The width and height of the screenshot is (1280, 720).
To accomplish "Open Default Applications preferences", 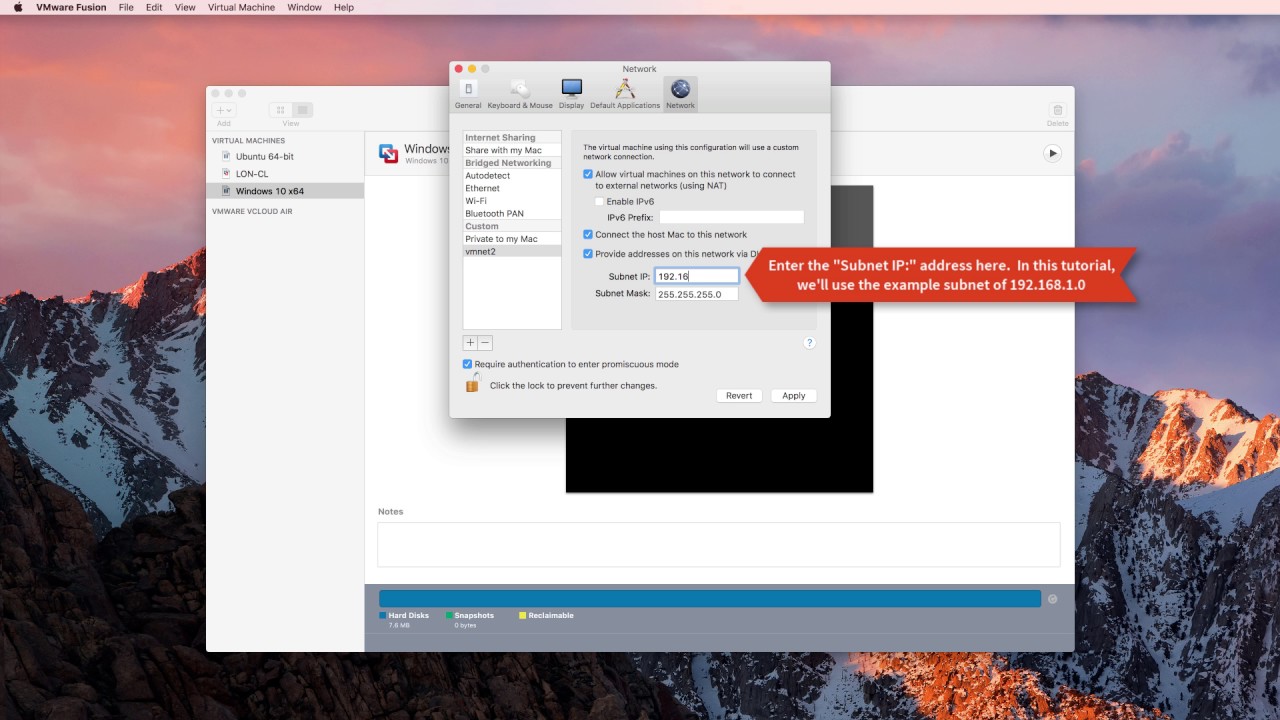I will [625, 94].
